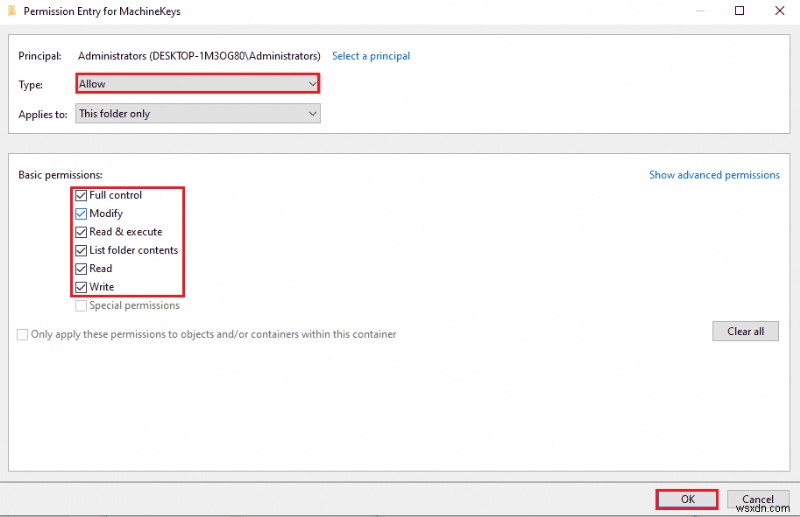Screen dimensions: 800x517
Task: Show advanced permissions link
Action: 714,175
